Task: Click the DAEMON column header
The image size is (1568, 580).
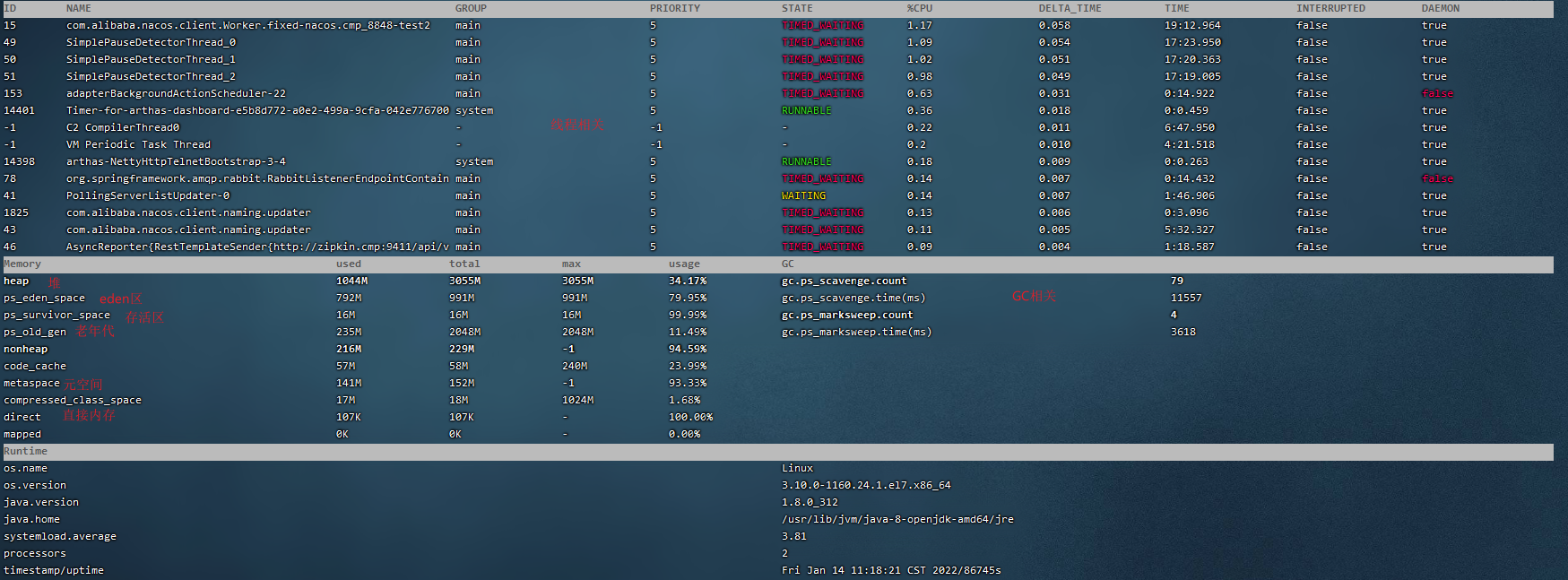Action: (1440, 8)
